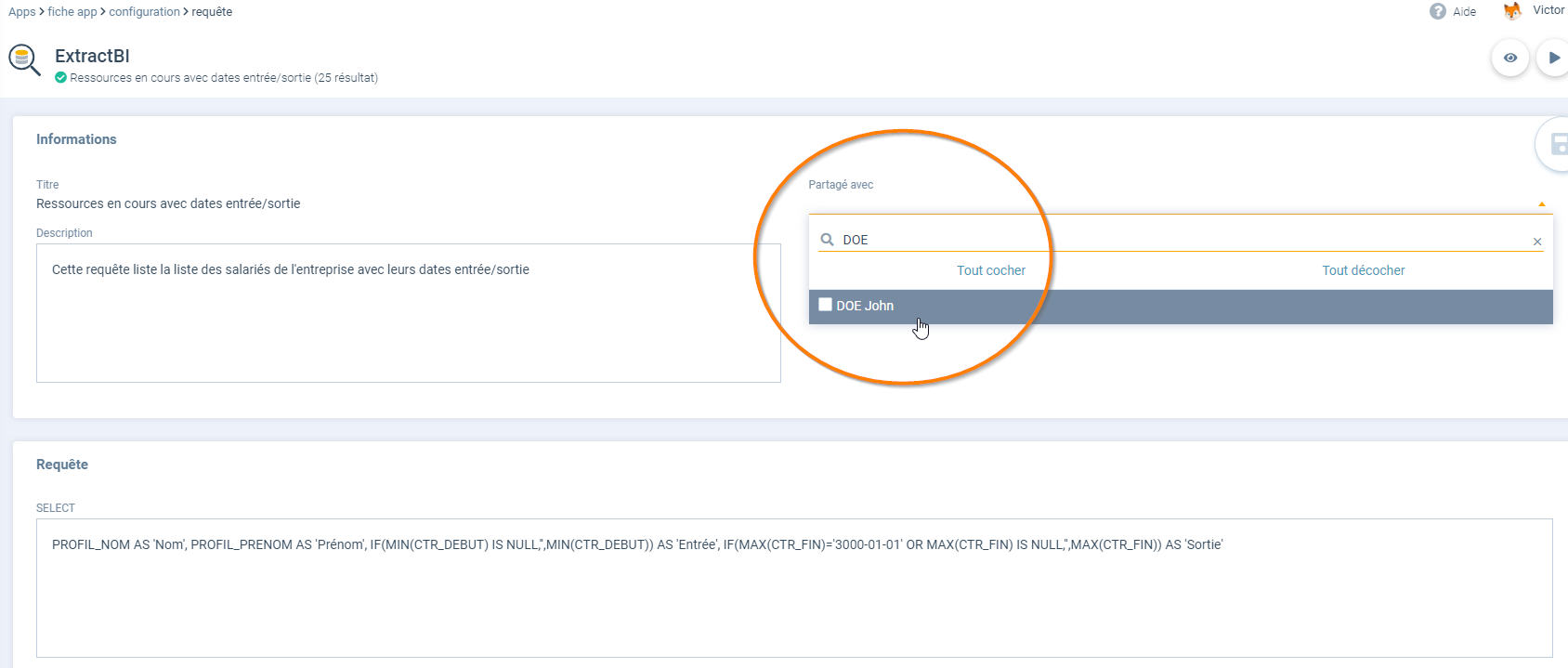Collapse the Partagé avec dropdown arrow
1568x668 pixels.
click(x=1542, y=203)
